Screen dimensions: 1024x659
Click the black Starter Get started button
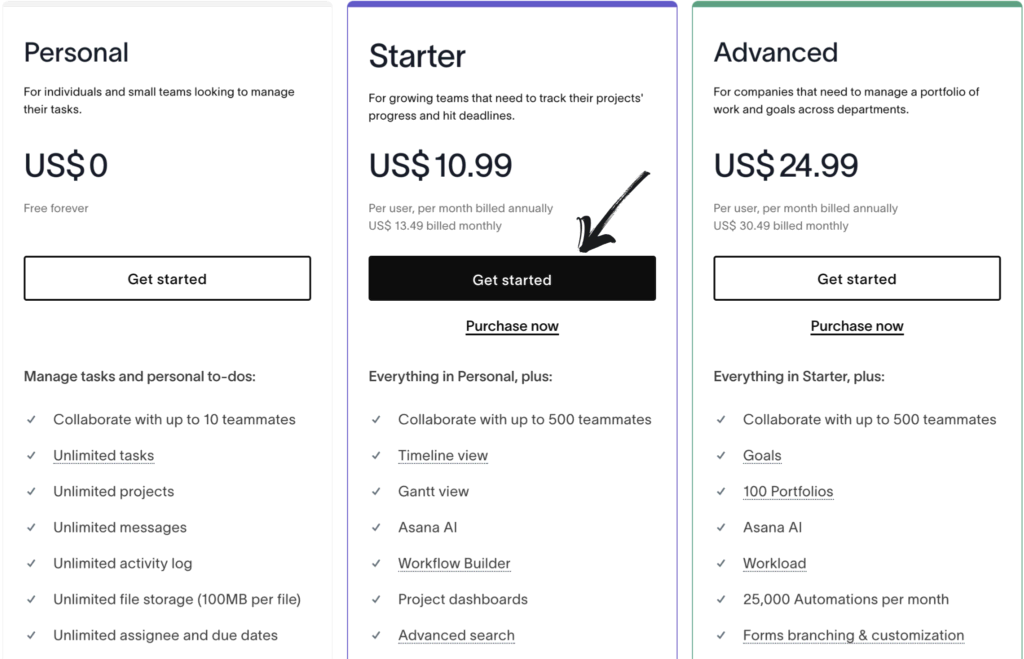pyautogui.click(x=511, y=279)
